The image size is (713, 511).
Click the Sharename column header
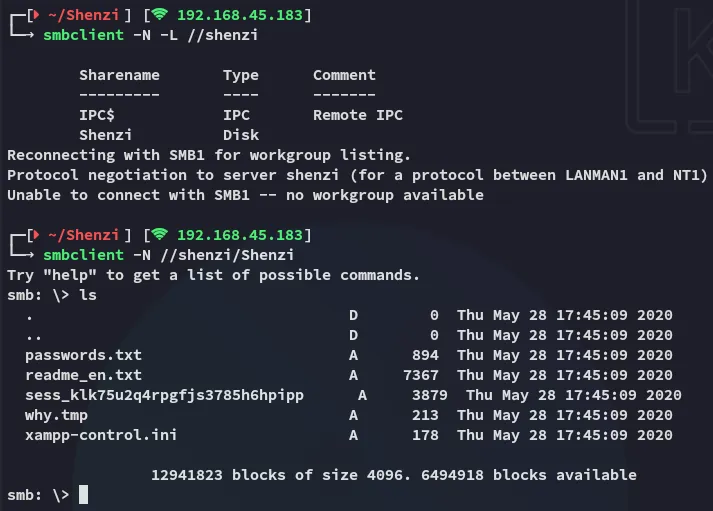(120, 75)
